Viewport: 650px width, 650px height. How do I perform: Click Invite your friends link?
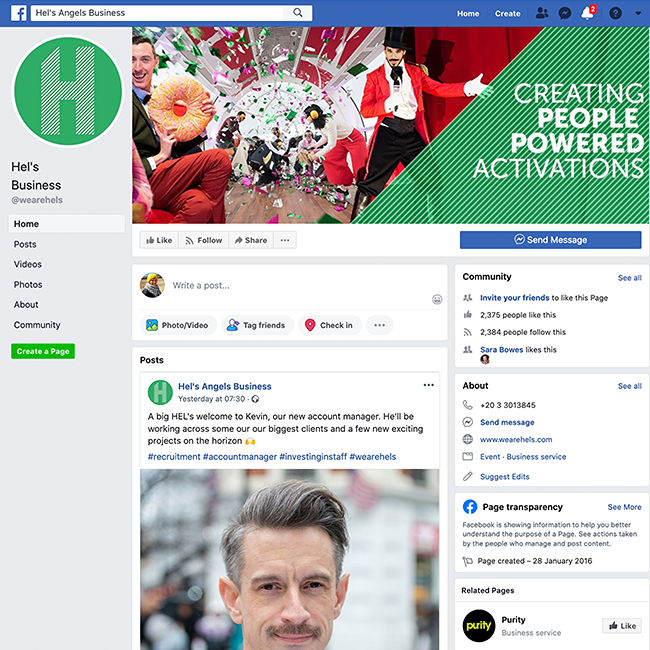point(514,298)
